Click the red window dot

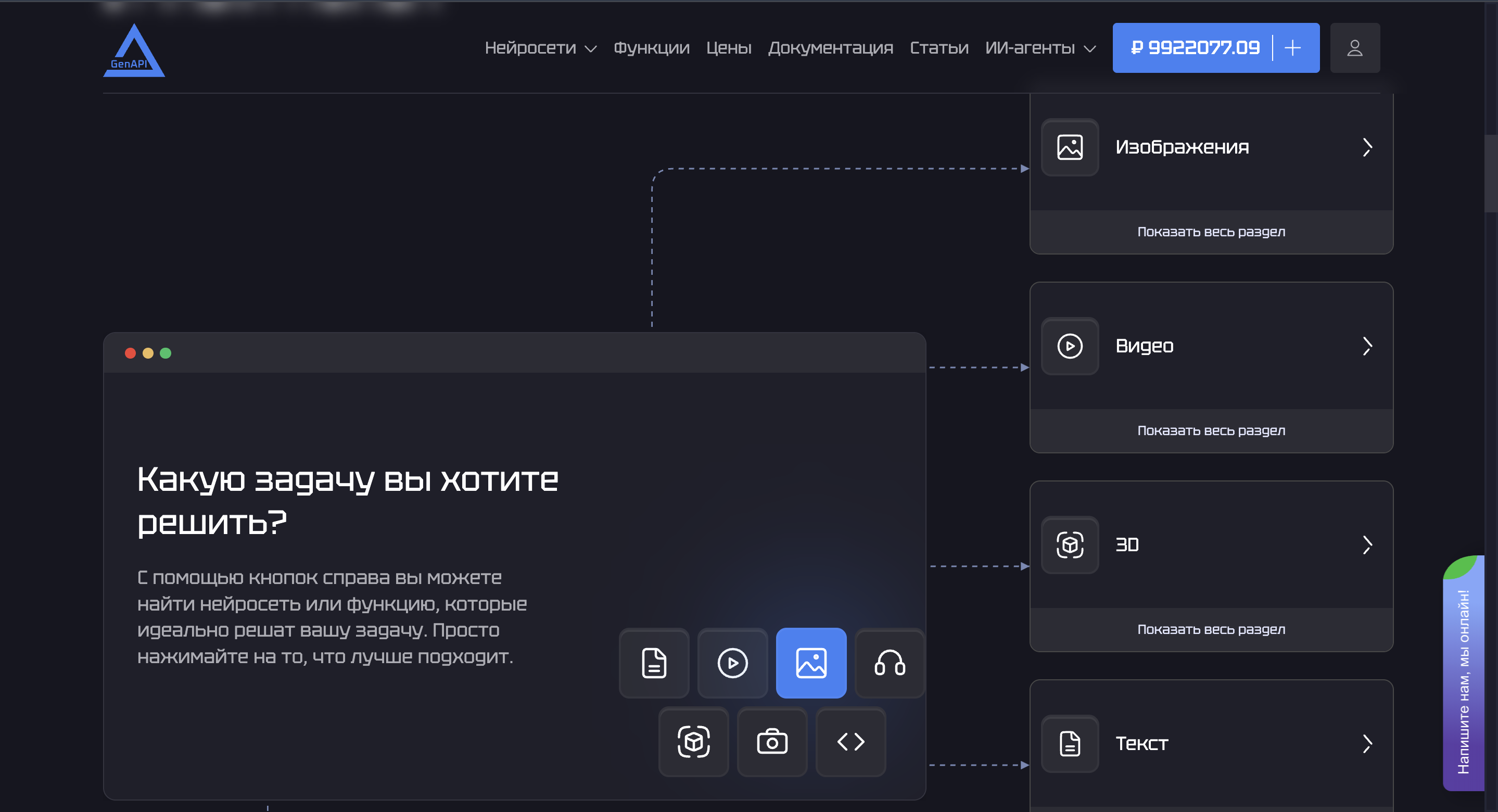[x=130, y=353]
